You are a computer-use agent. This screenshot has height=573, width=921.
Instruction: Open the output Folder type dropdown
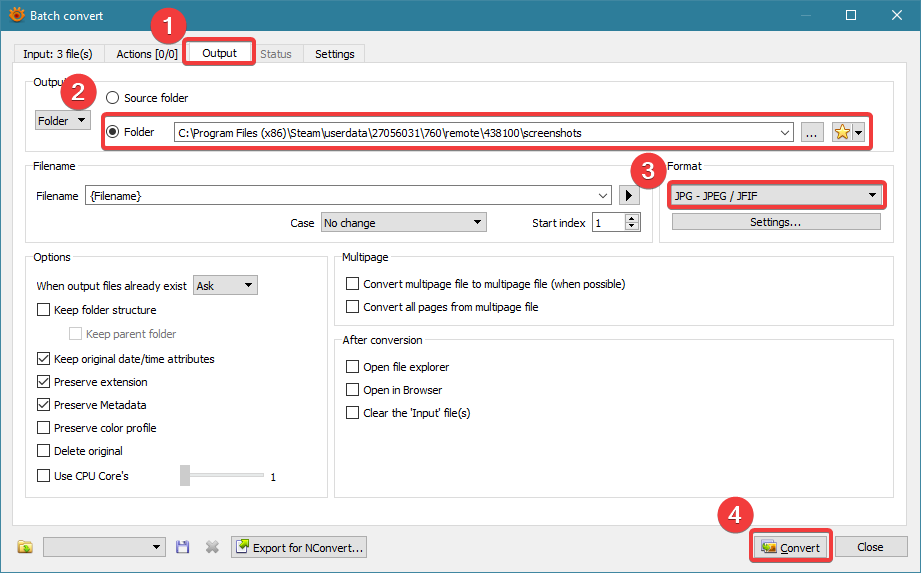[x=63, y=120]
